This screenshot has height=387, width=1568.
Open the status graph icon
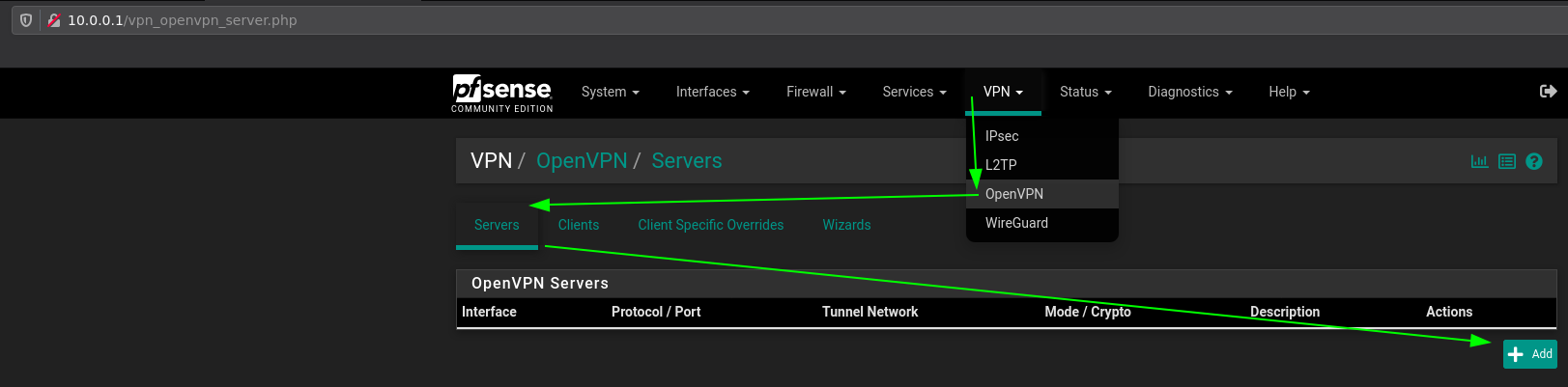pos(1479,161)
